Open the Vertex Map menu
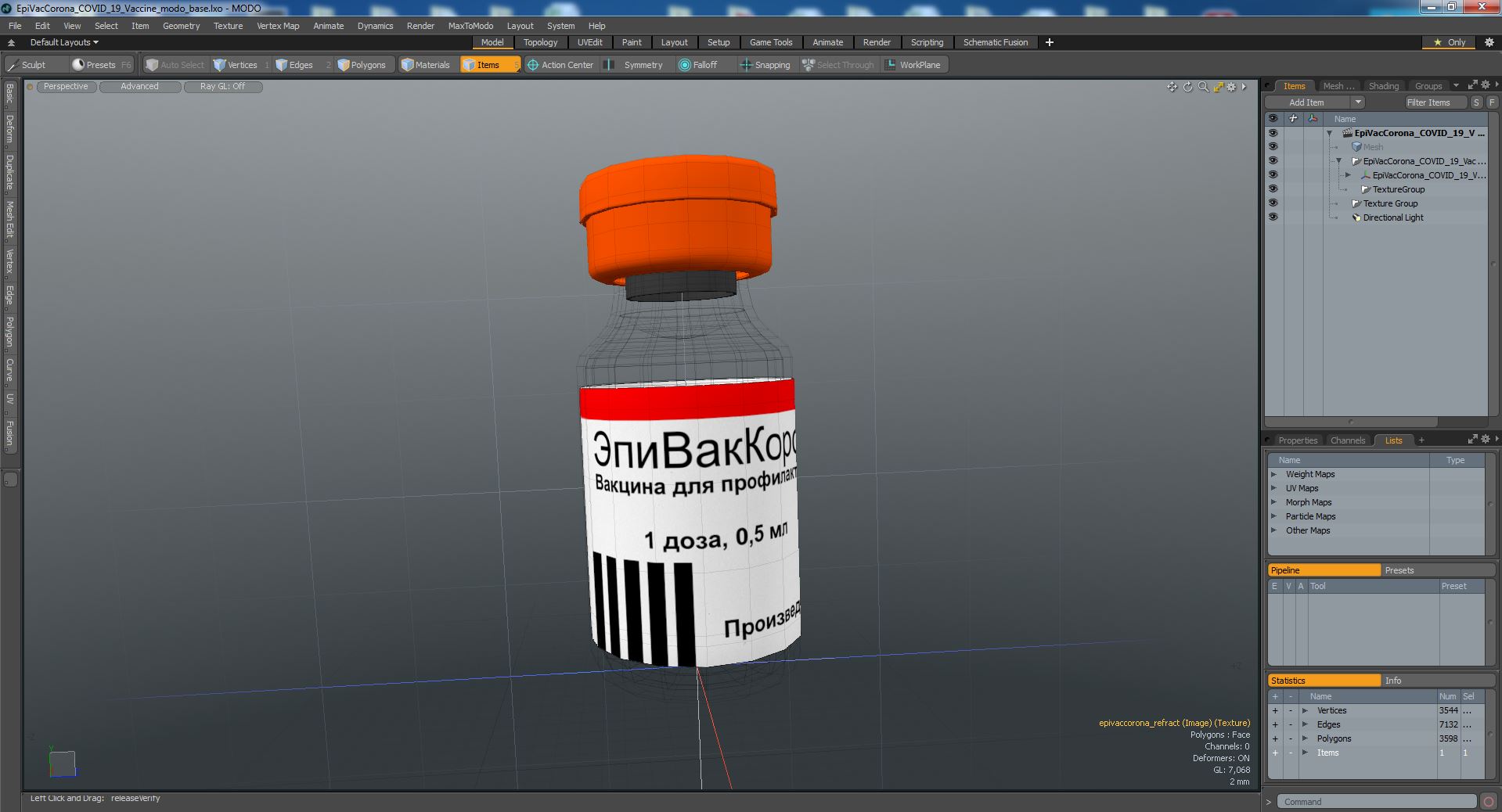 pos(278,26)
